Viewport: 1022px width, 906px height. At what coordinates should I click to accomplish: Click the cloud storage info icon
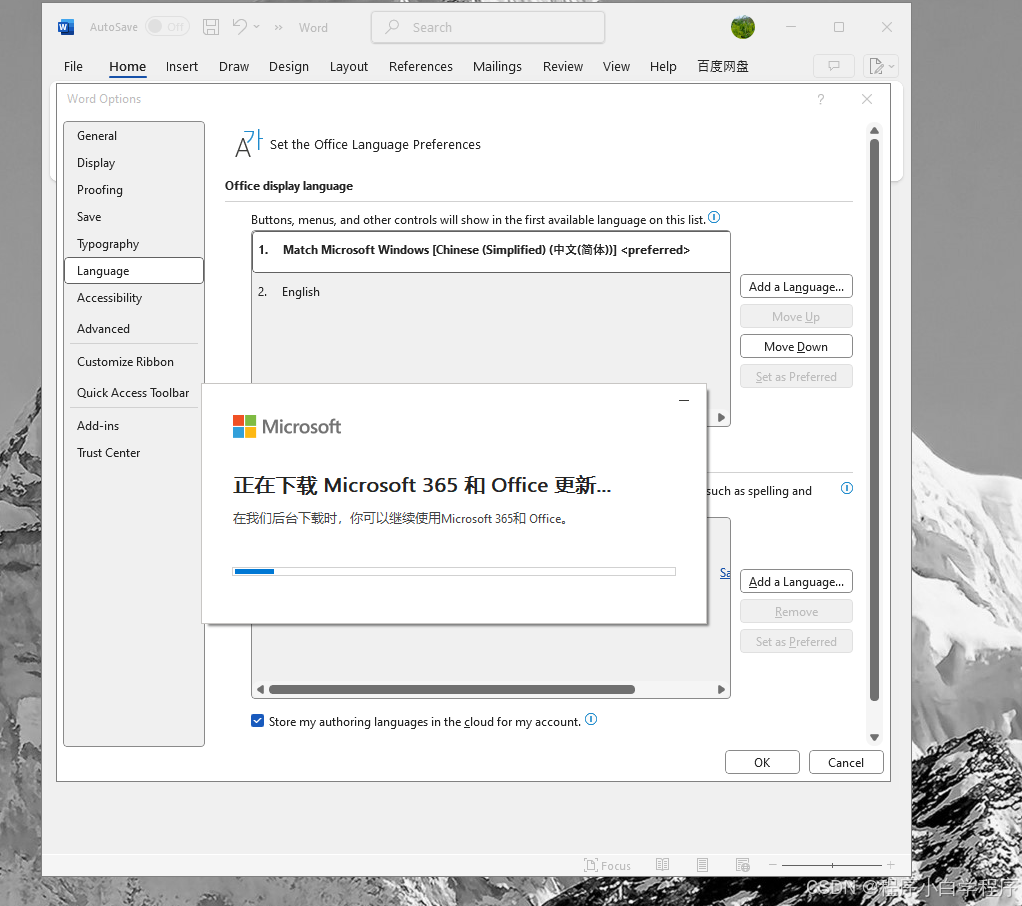click(591, 719)
